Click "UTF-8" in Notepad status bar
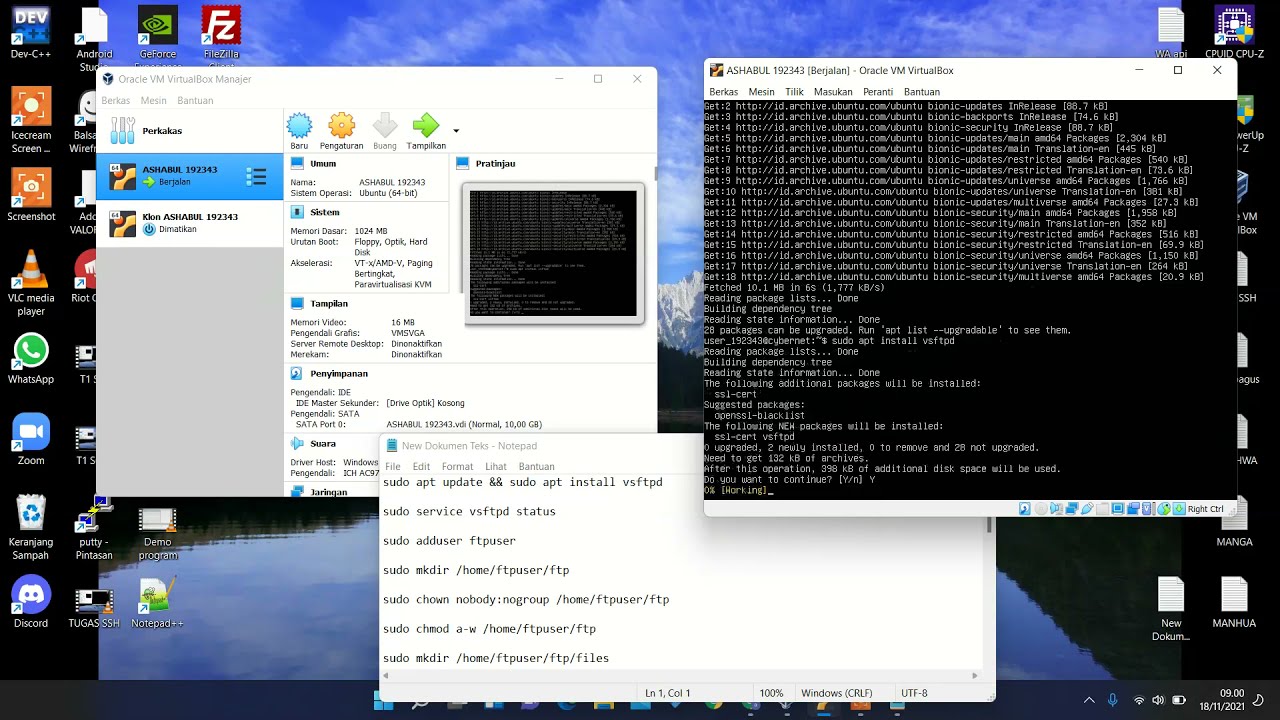The width and height of the screenshot is (1280, 720). (914, 693)
